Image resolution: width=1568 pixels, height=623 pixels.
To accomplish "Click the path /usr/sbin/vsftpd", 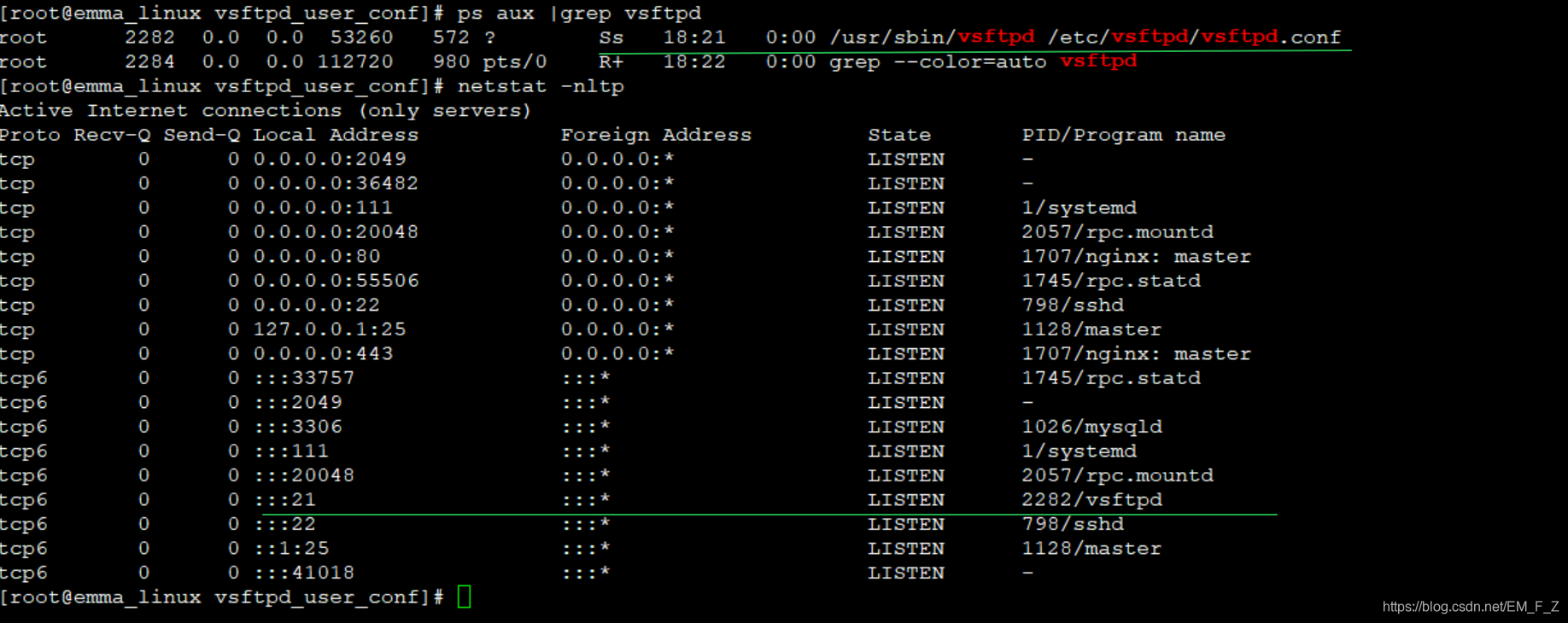I will tap(932, 38).
